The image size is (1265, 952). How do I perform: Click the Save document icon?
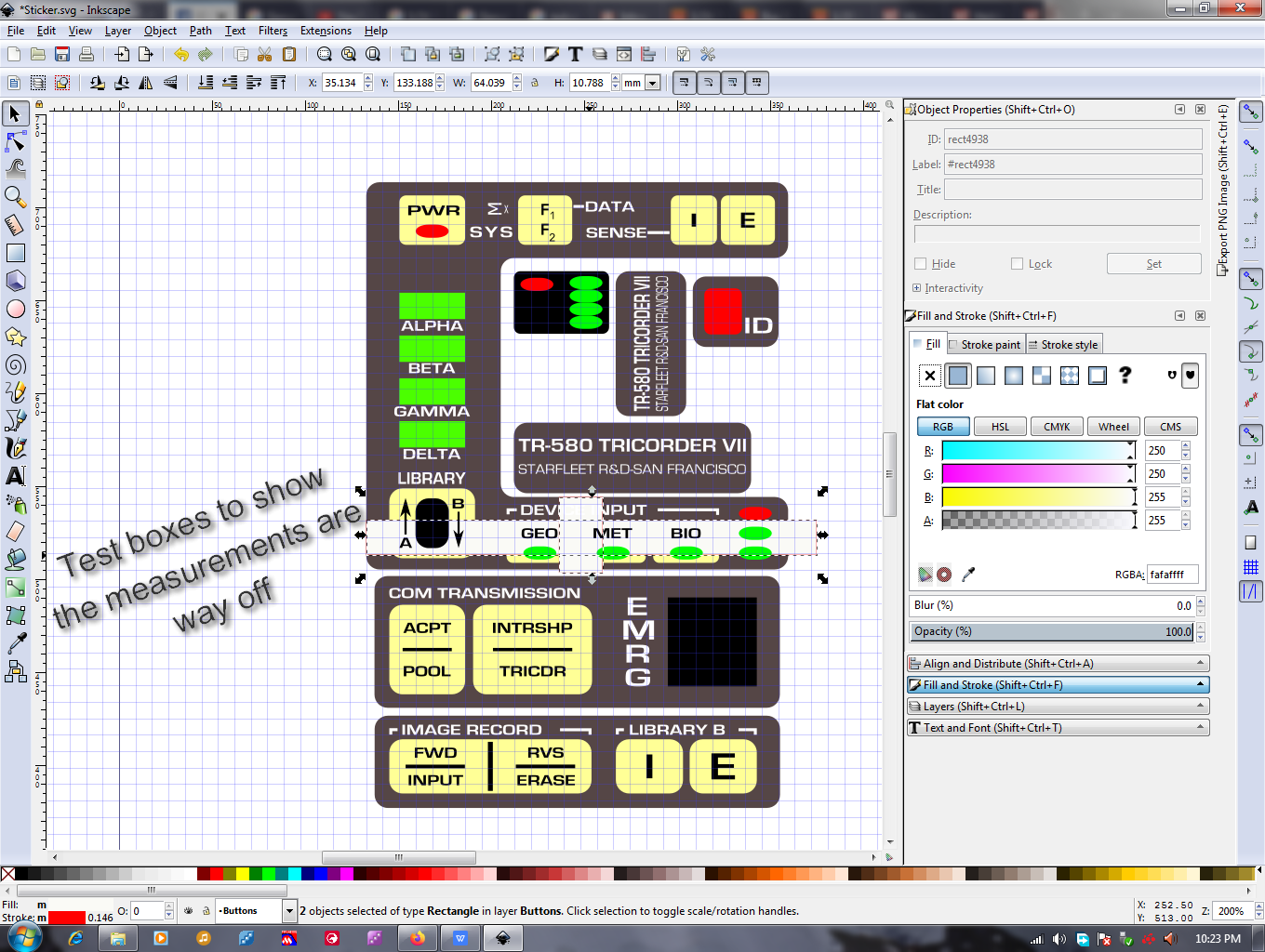click(x=62, y=54)
